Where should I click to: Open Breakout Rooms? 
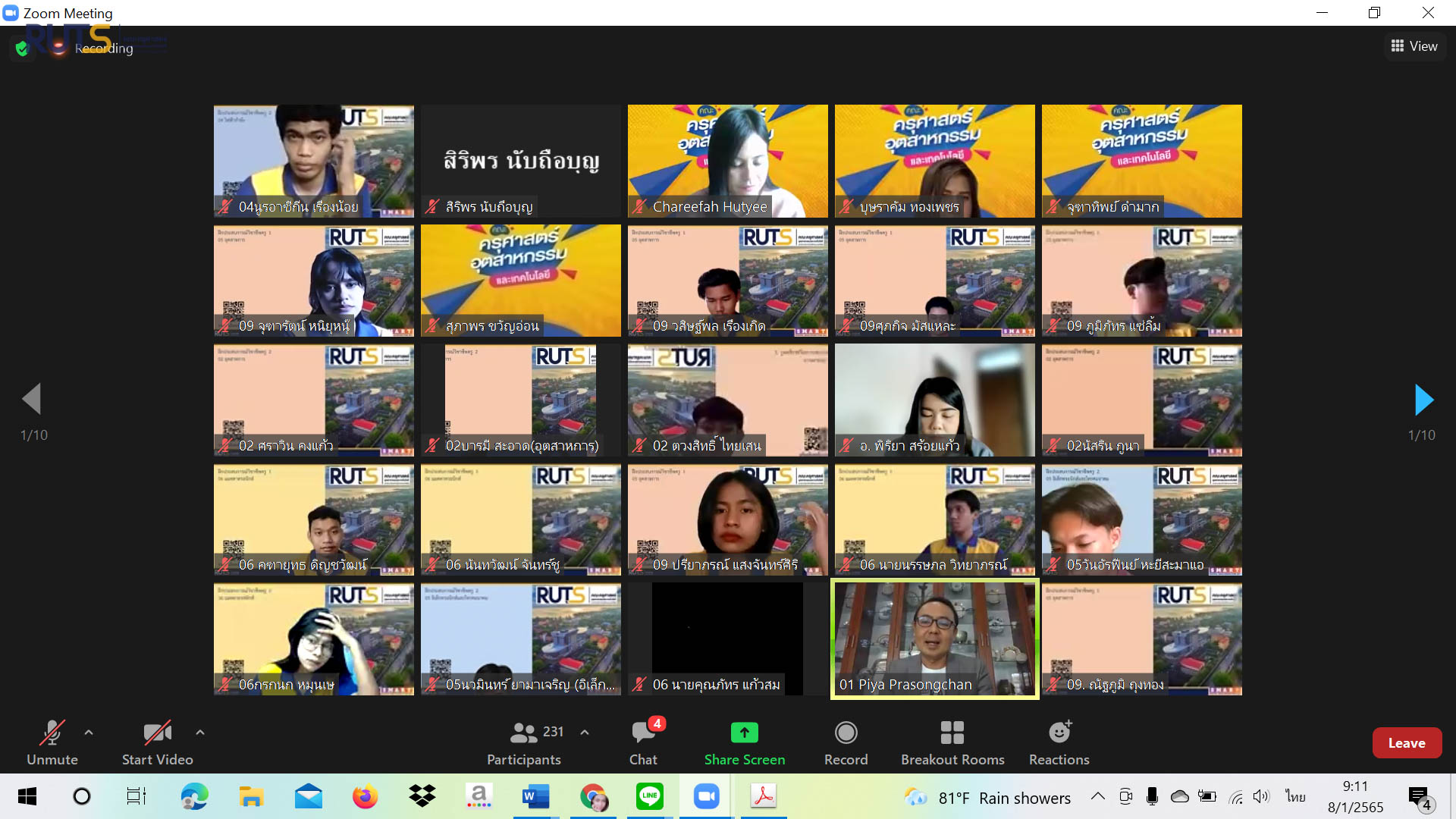(x=952, y=742)
